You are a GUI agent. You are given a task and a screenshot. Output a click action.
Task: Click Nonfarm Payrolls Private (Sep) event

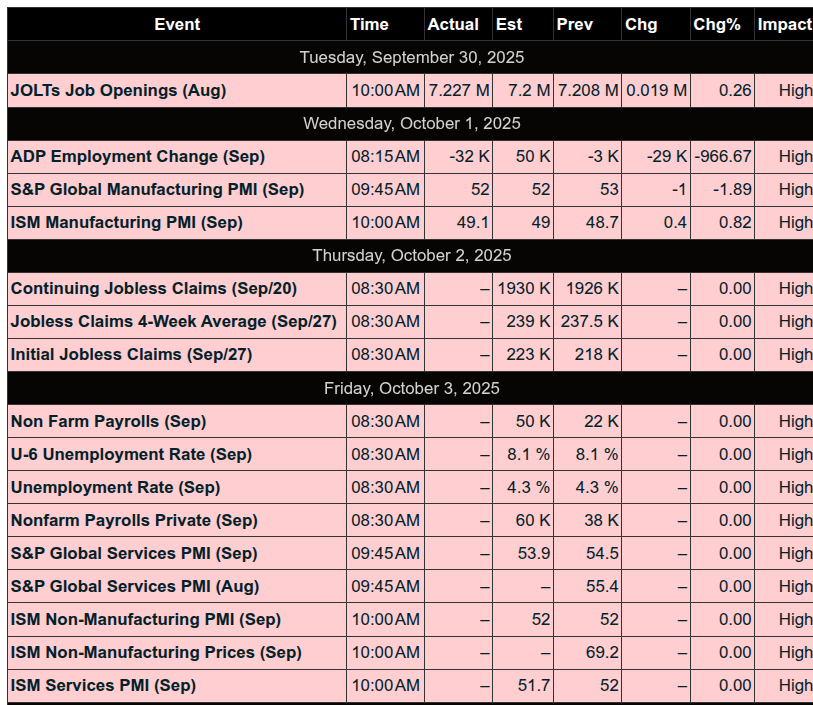point(134,520)
